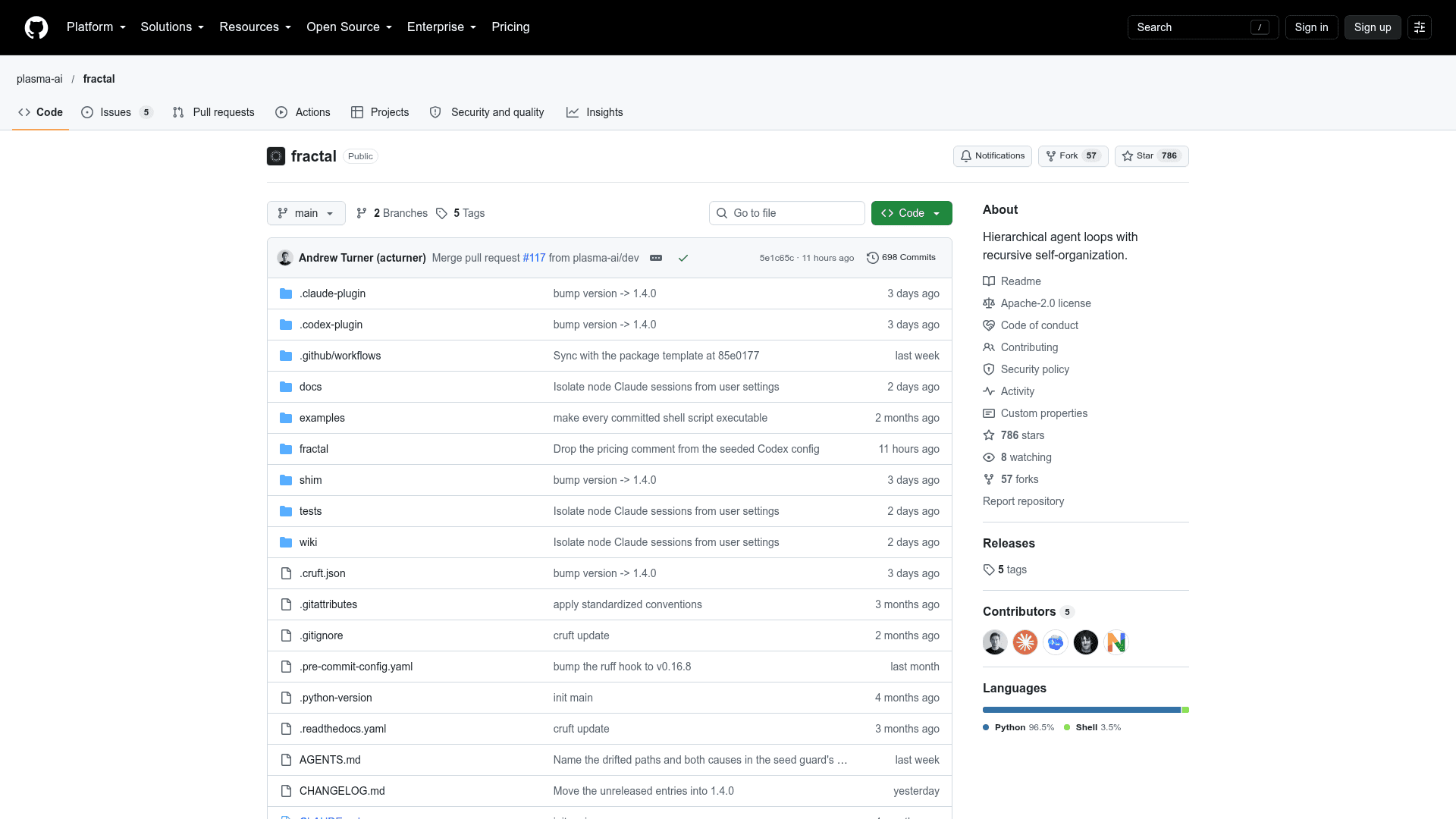Click the Python language bar segment
The image size is (1456, 819).
1081,710
